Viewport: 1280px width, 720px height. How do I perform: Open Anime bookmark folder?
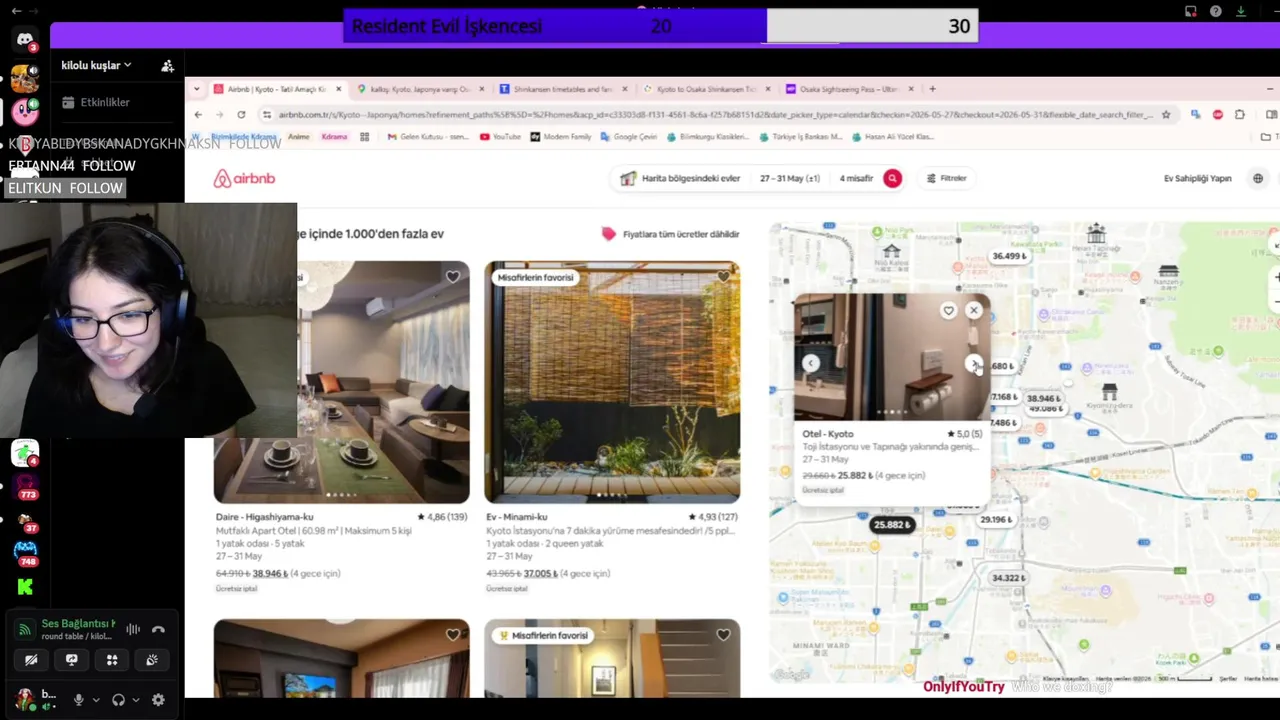tap(298, 136)
